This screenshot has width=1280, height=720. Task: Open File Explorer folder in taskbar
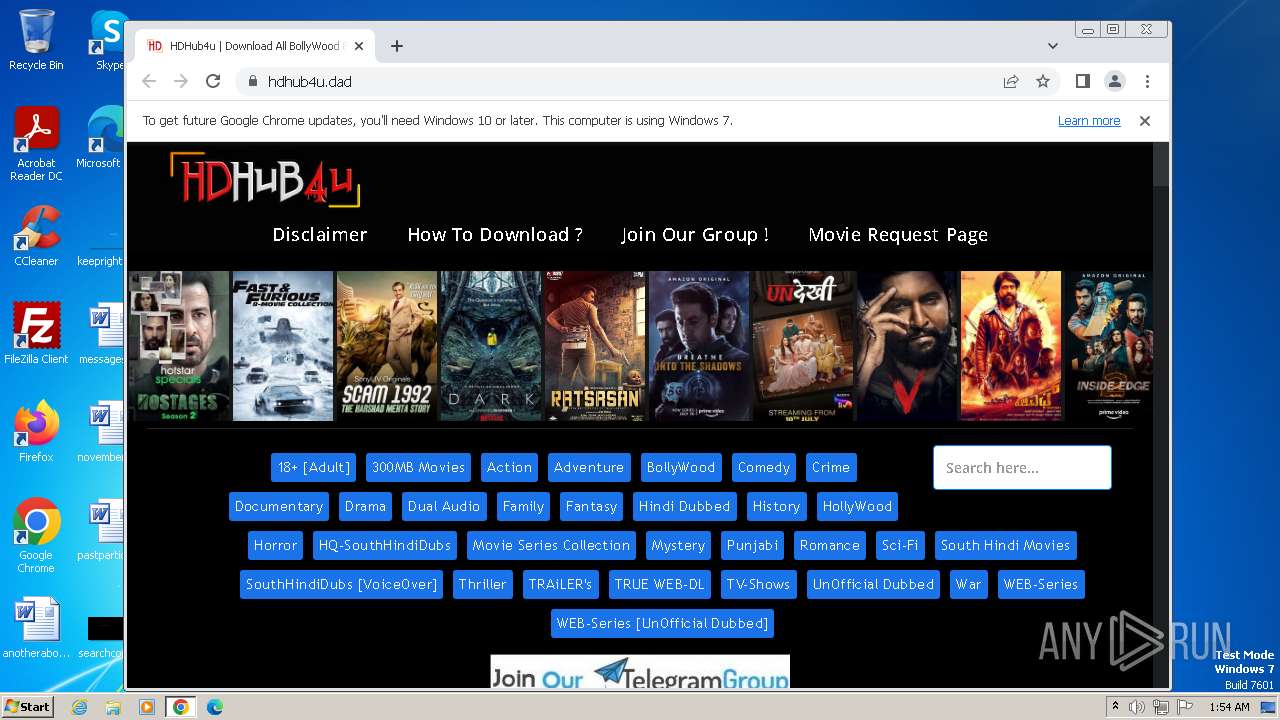click(113, 707)
